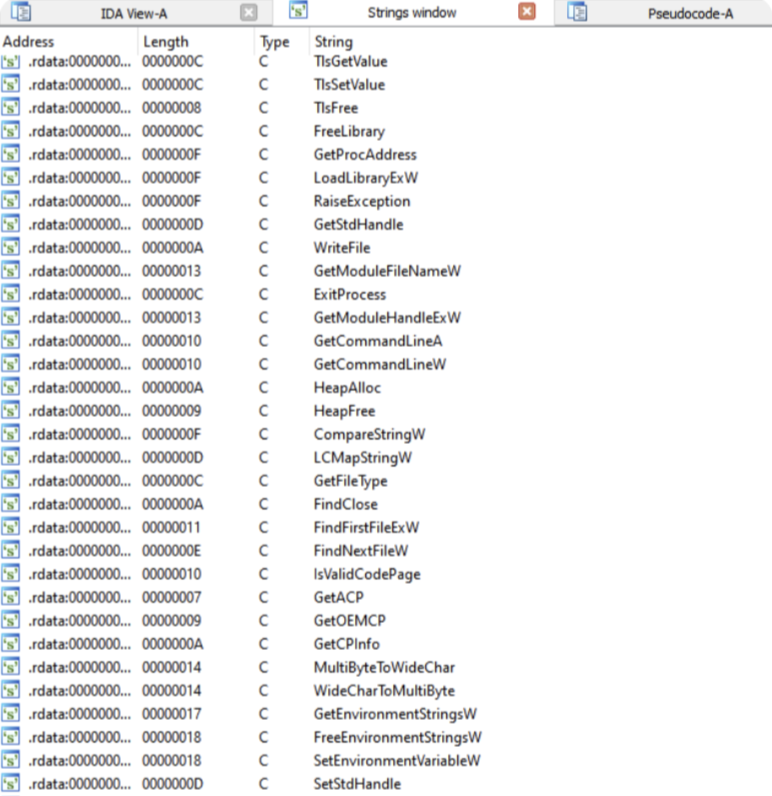Click the string icon beside GetFileType
This screenshot has width=772, height=796.
point(11,481)
